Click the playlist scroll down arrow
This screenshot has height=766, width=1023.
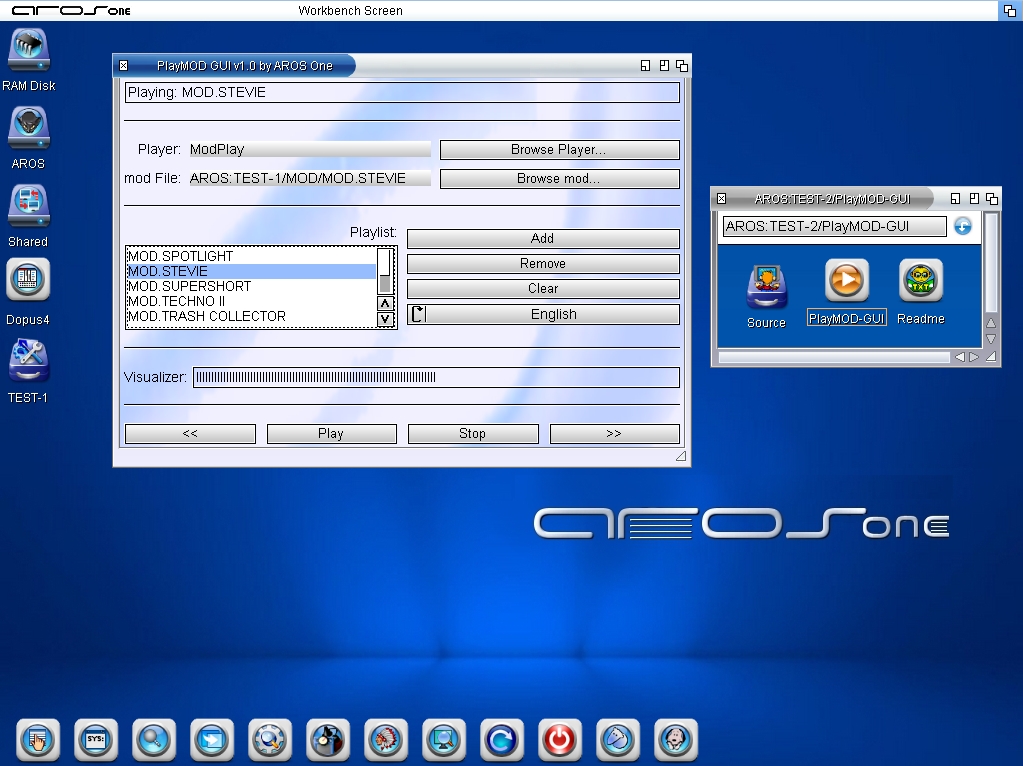coord(385,319)
